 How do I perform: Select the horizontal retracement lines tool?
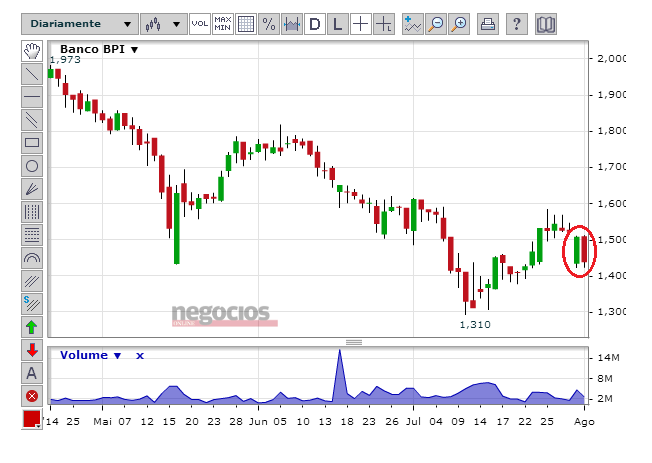tap(32, 235)
